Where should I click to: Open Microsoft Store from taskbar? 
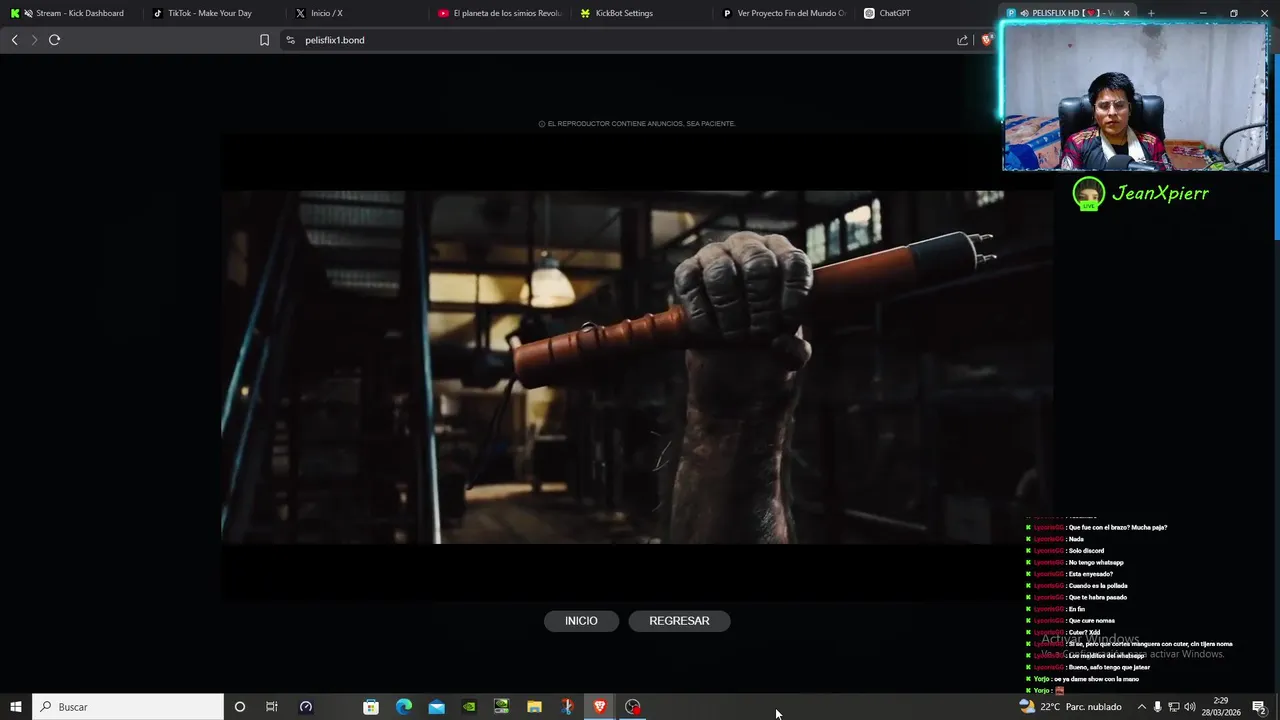371,707
